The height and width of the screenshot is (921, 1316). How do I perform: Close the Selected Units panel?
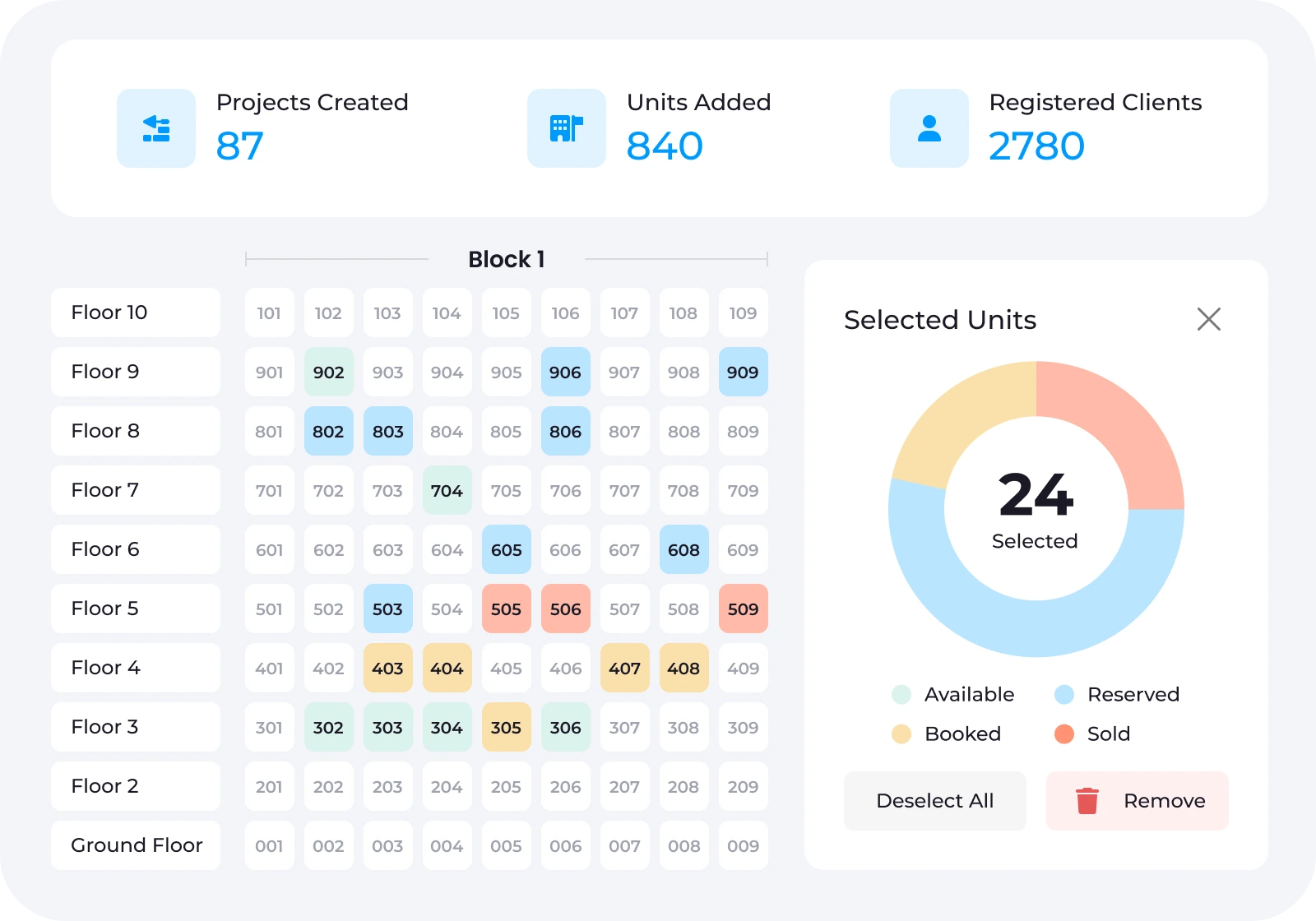pyautogui.click(x=1208, y=319)
